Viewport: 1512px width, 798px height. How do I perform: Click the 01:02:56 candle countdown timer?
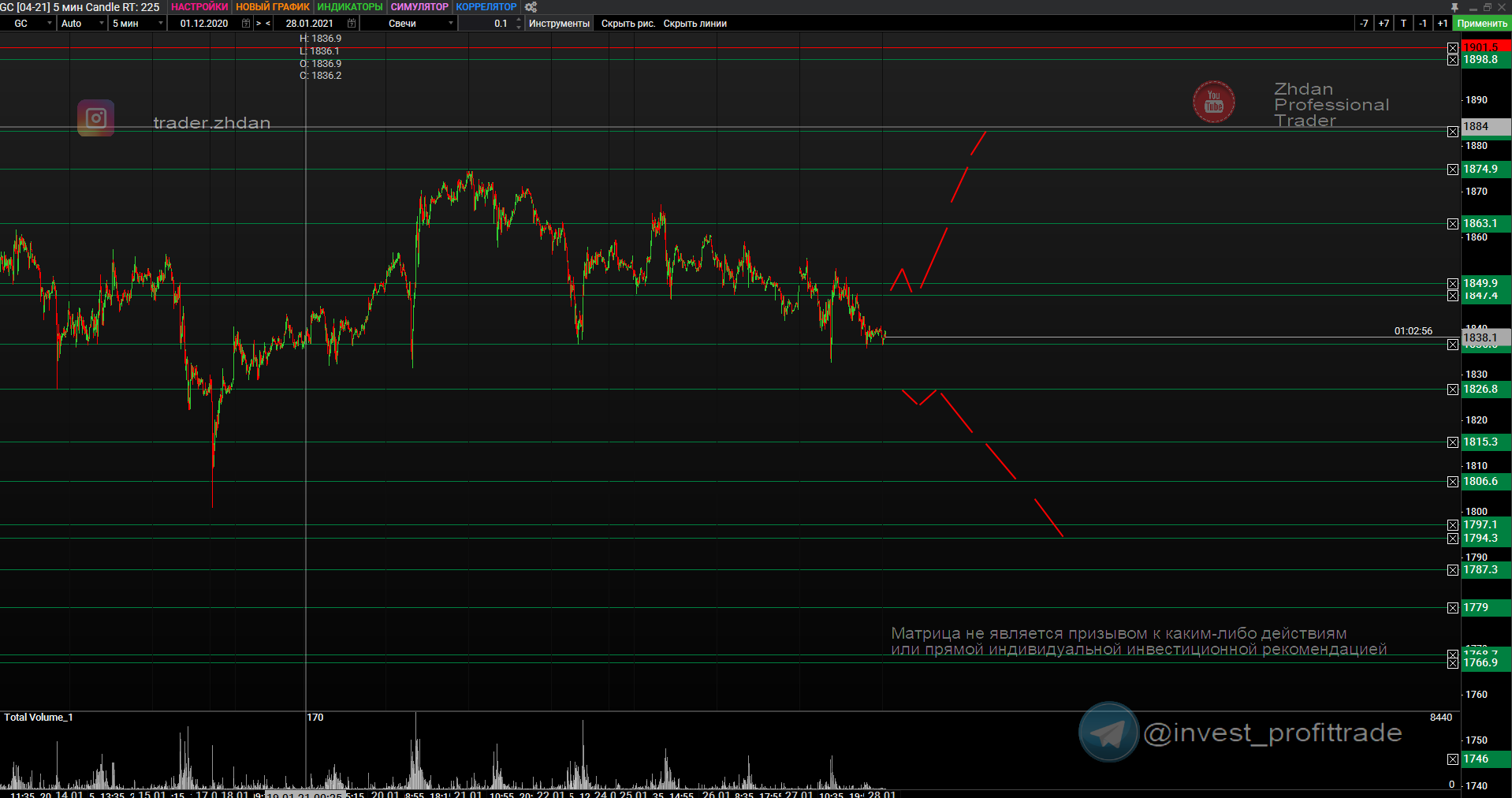tap(1413, 331)
